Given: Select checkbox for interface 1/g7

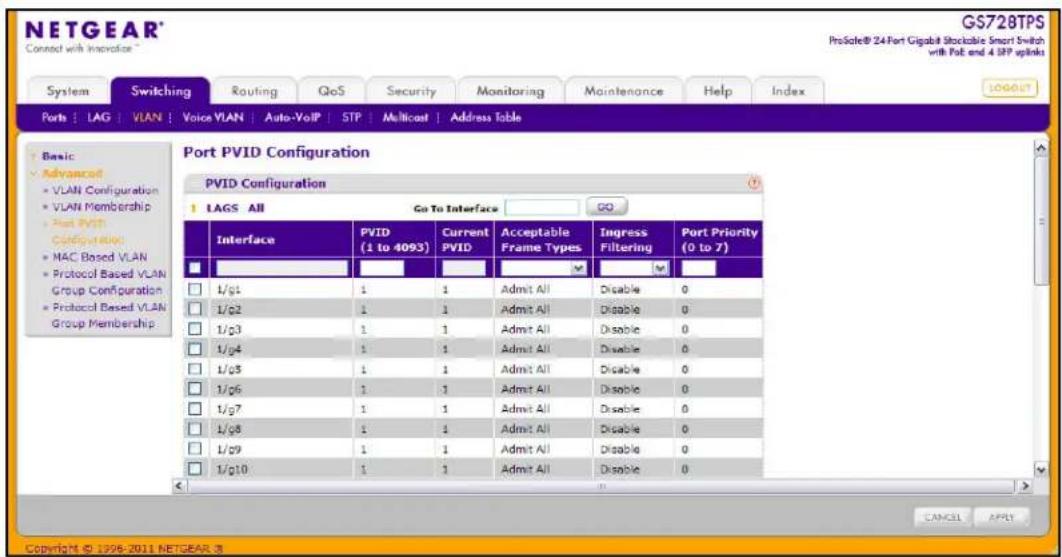Looking at the screenshot, I should coord(195,409).
